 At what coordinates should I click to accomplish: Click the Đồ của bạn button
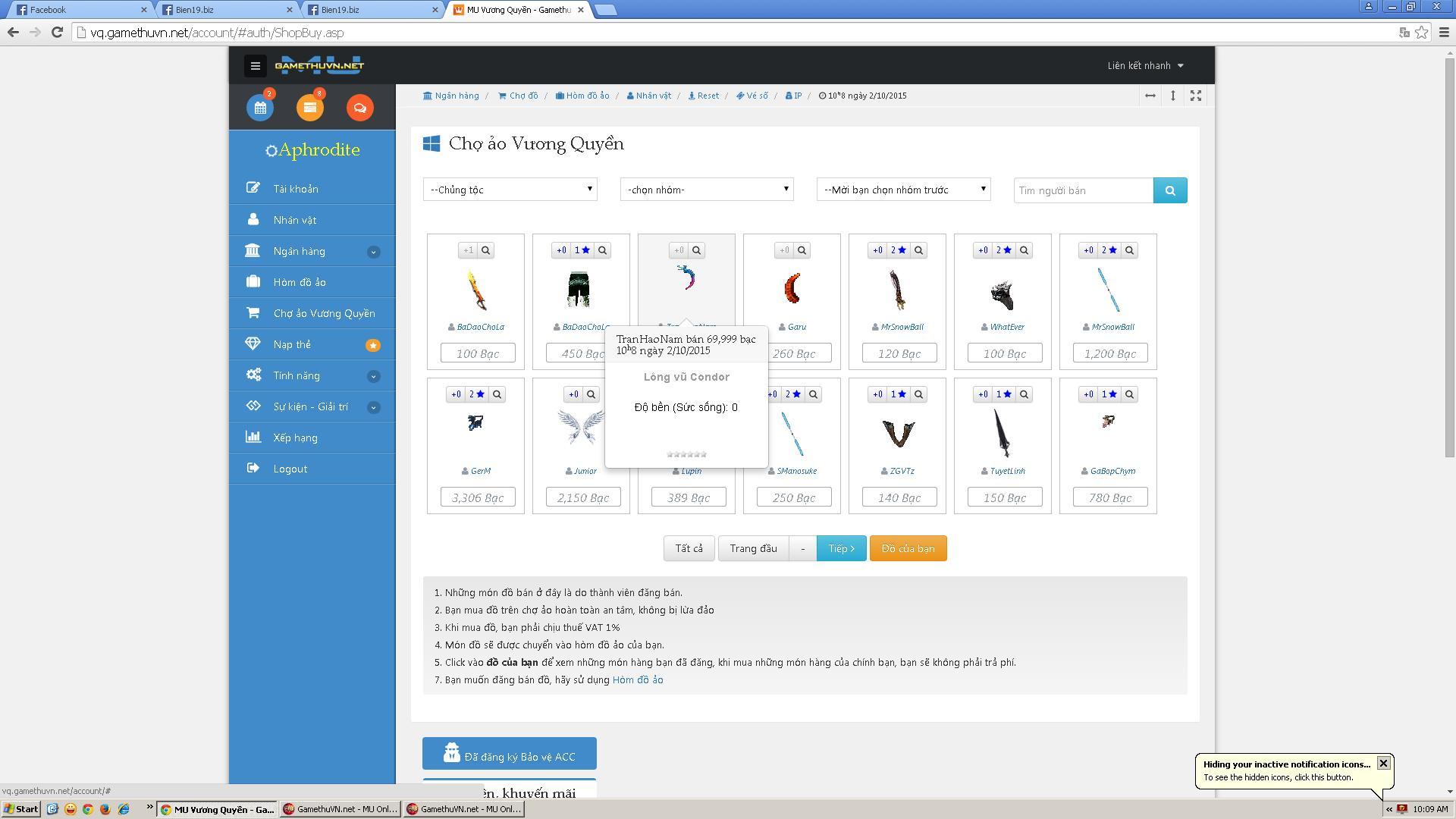908,548
